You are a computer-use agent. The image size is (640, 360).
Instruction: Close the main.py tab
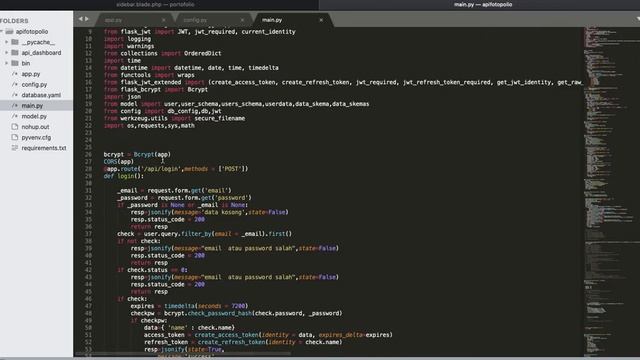(x=321, y=20)
